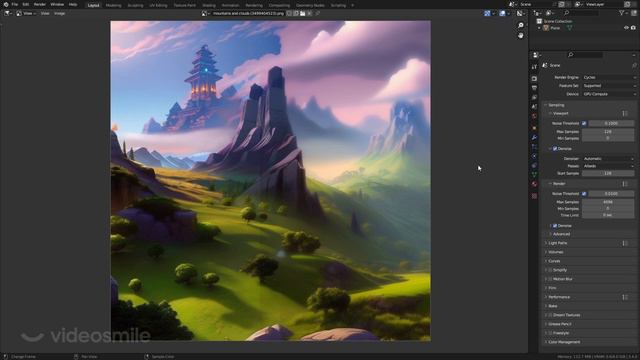Open the Help menu

[73, 4]
